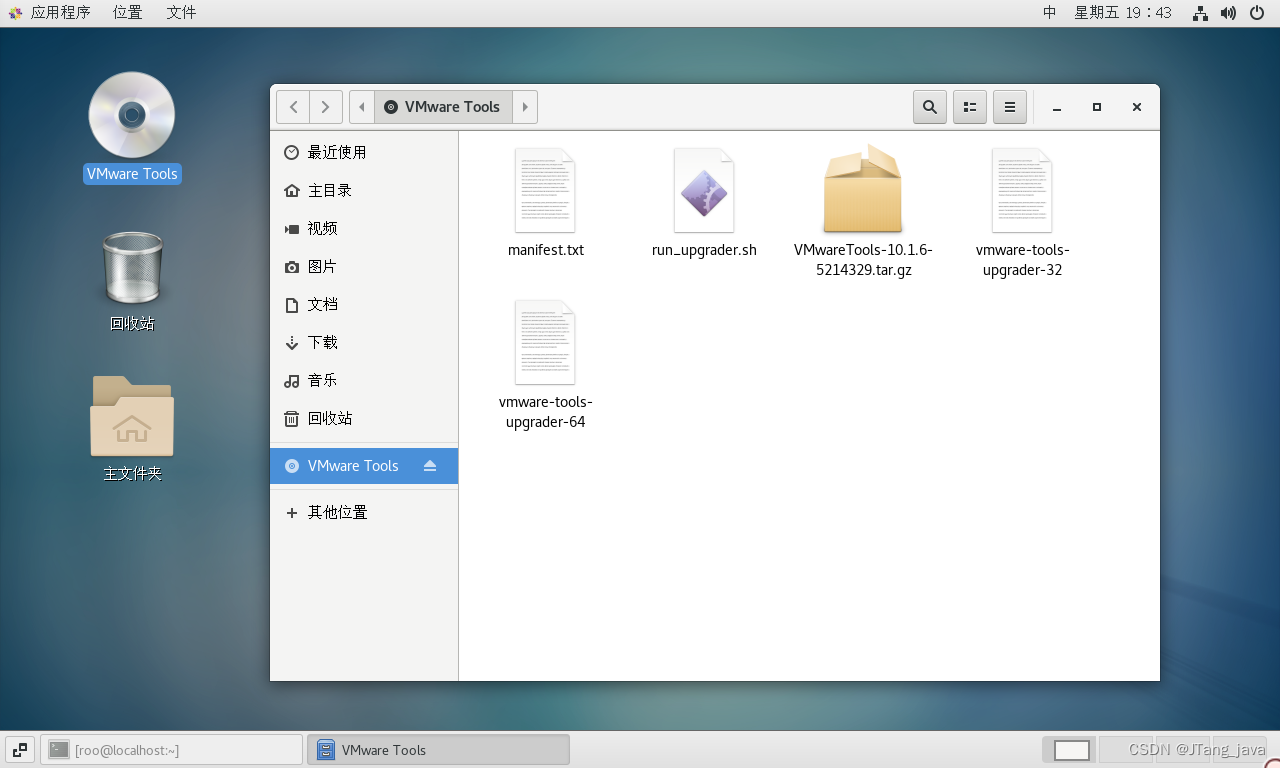Select the first workspace in switcher
Screen dimensions: 1280x768
(x=1071, y=750)
